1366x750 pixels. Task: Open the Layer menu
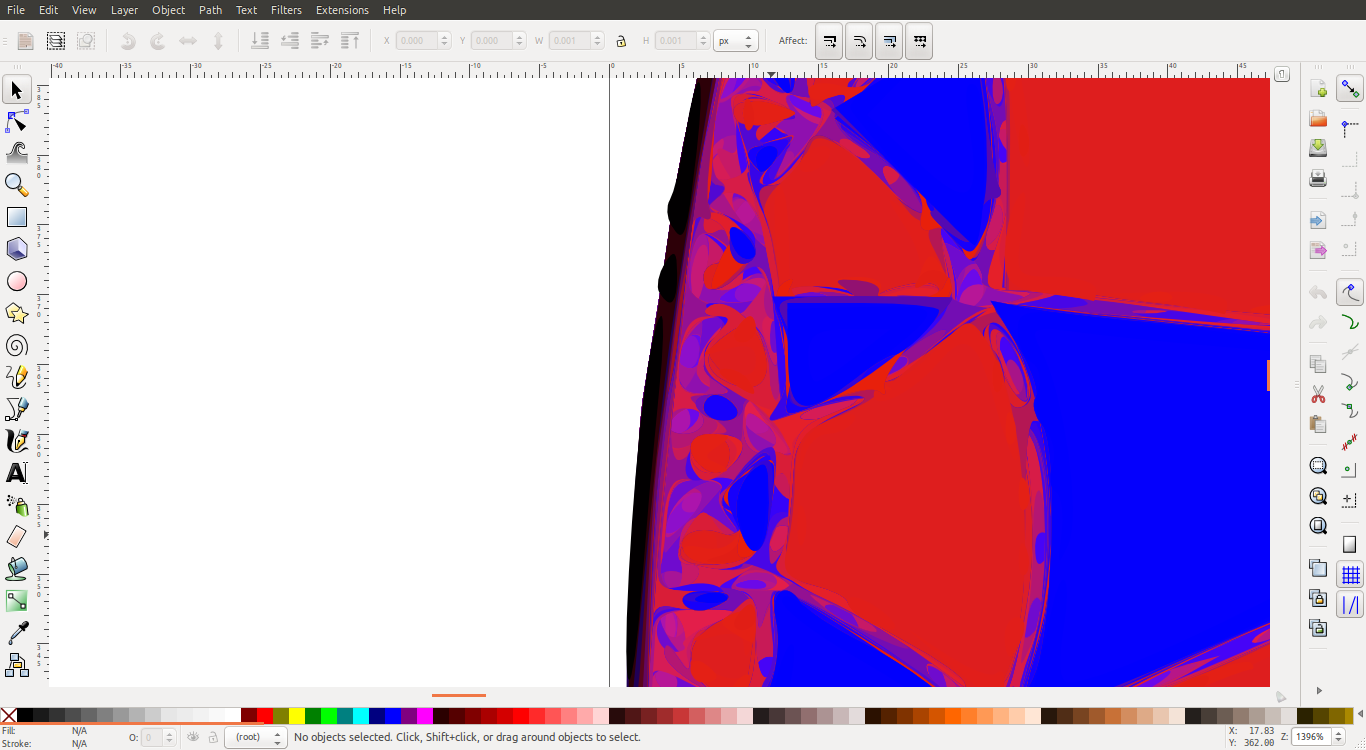pyautogui.click(x=124, y=10)
